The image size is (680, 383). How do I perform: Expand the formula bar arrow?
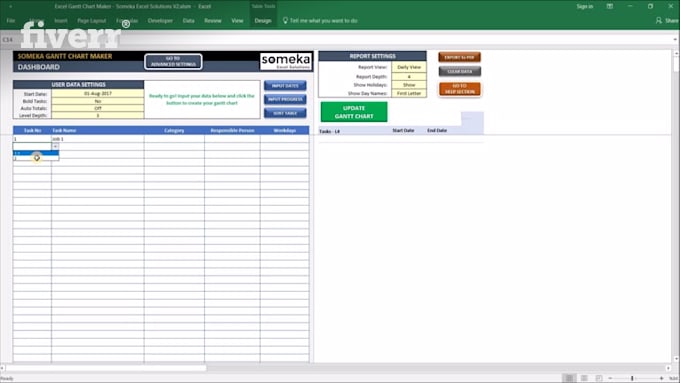point(675,39)
